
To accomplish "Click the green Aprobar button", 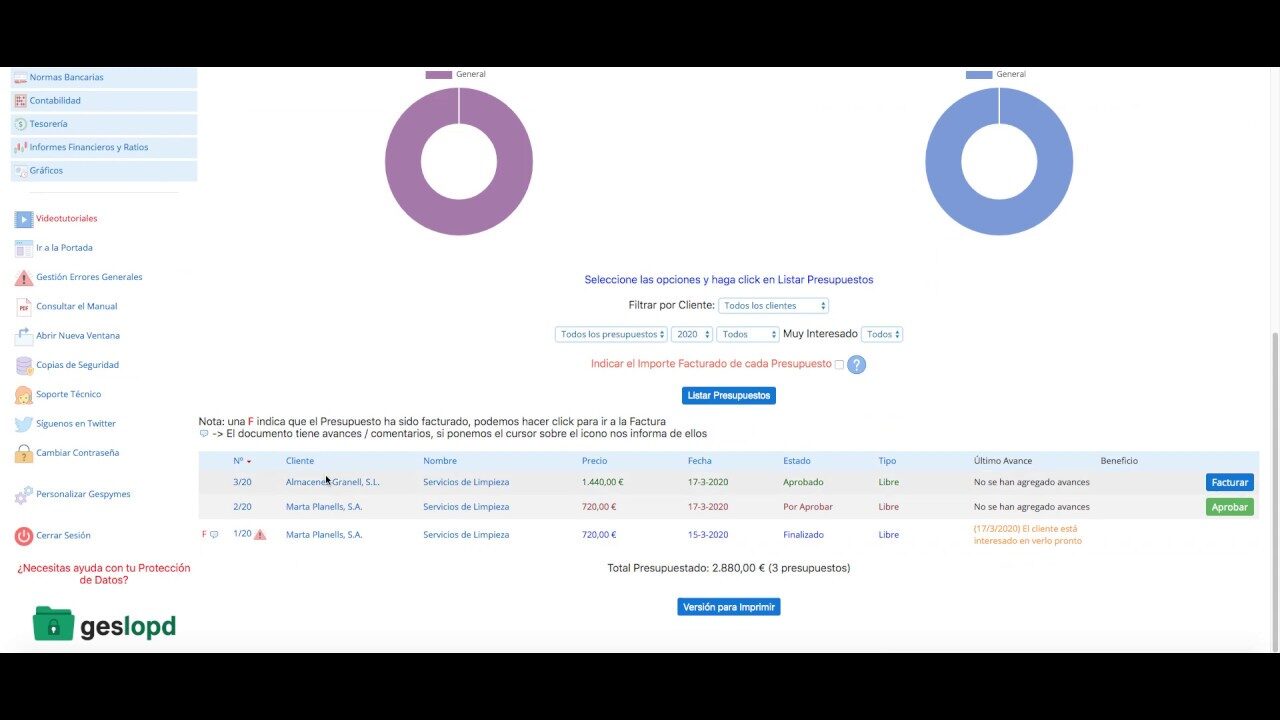I will [x=1229, y=507].
